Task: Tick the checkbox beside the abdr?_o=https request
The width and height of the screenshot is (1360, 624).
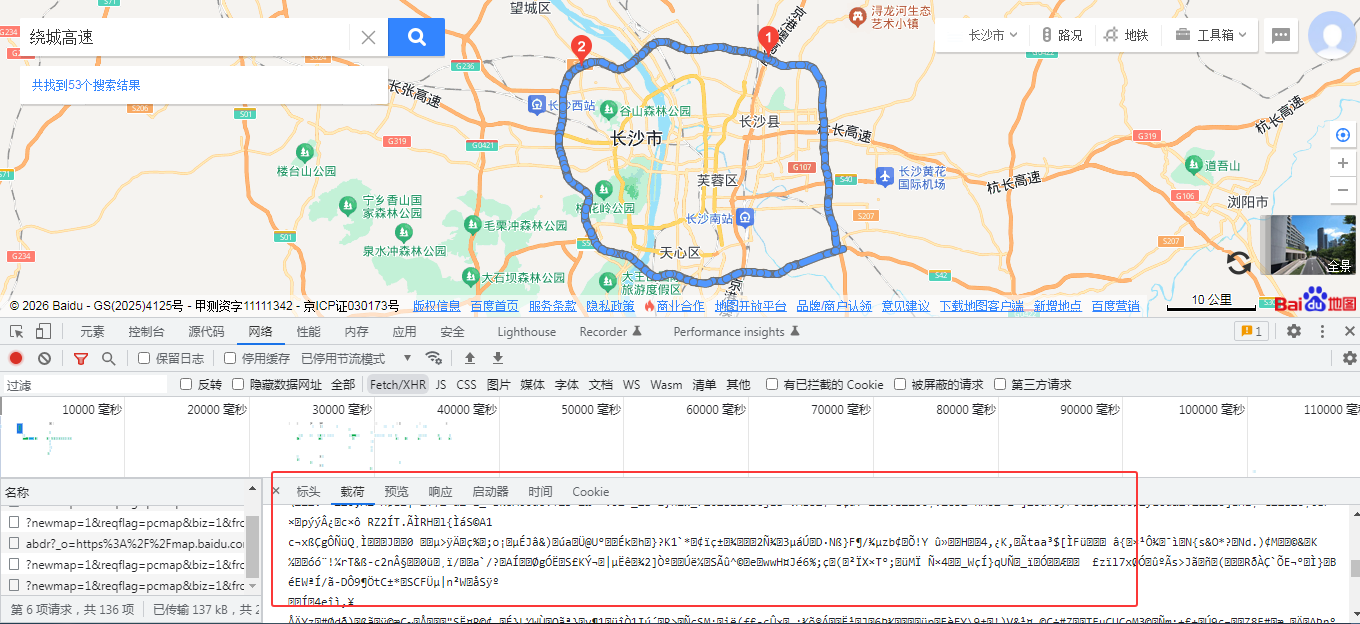Action: pos(15,544)
